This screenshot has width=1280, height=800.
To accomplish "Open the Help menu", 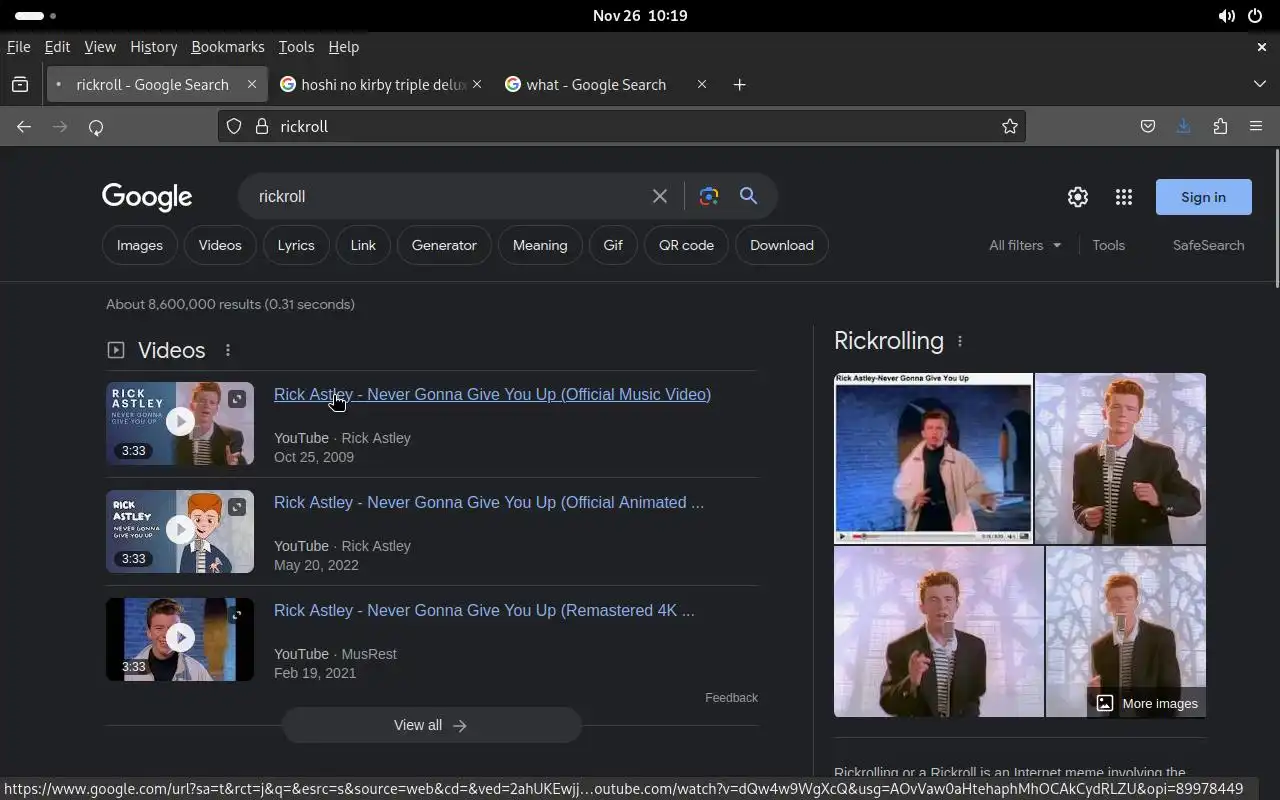I will (x=343, y=47).
